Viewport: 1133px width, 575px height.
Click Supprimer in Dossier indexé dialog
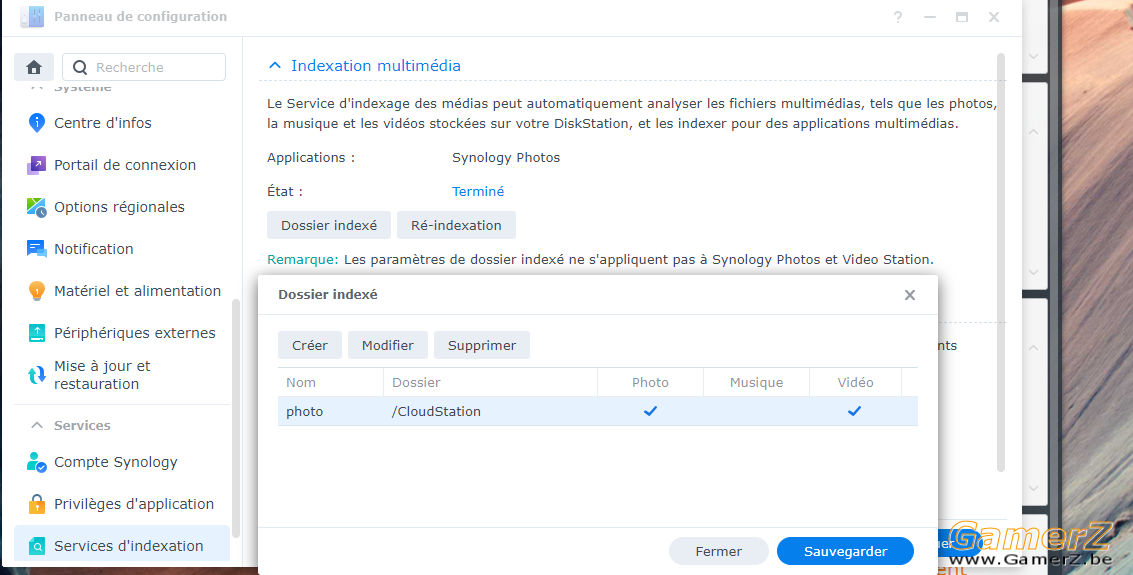coord(482,345)
